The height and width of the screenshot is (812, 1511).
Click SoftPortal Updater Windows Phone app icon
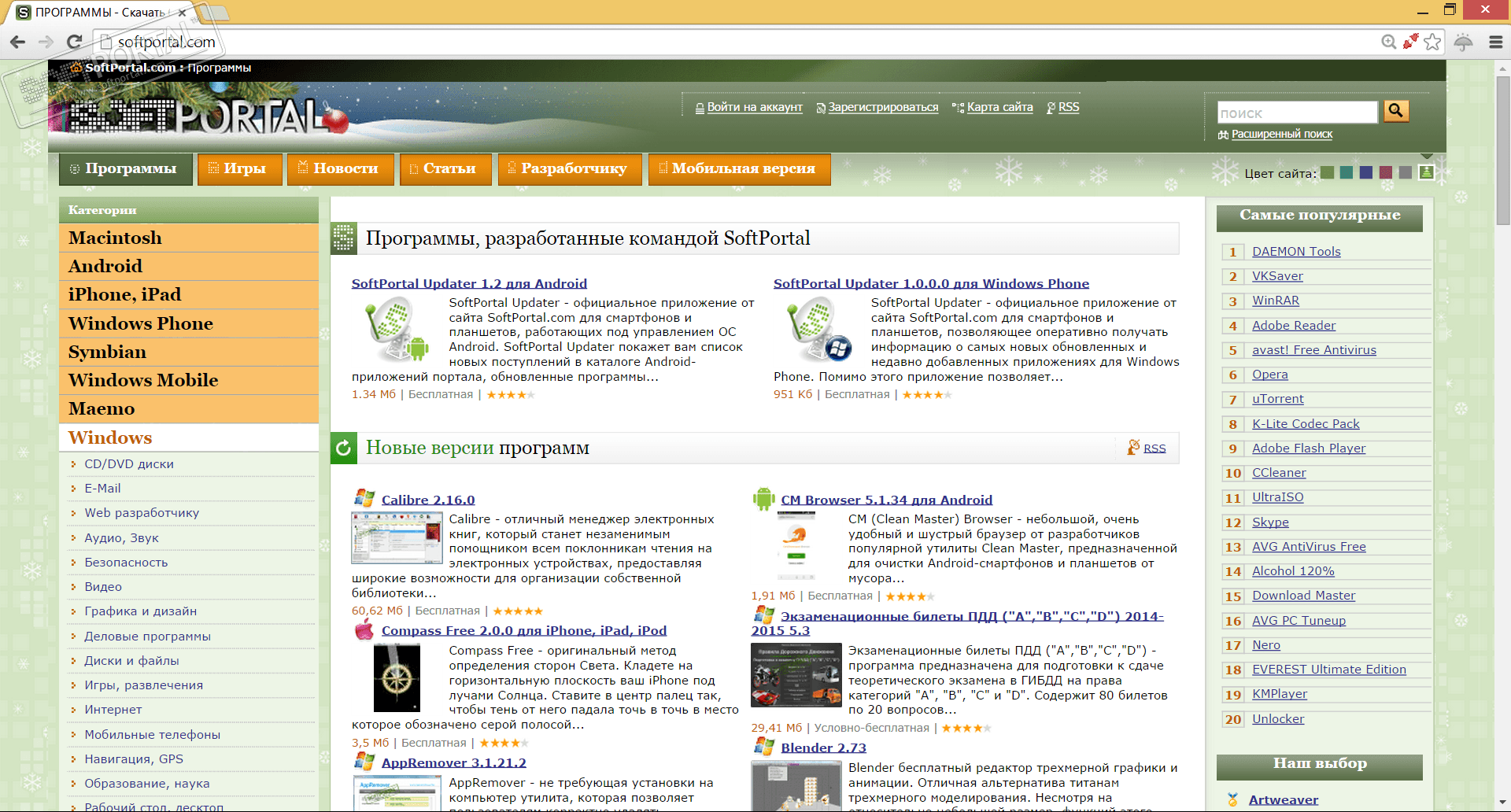click(x=818, y=329)
